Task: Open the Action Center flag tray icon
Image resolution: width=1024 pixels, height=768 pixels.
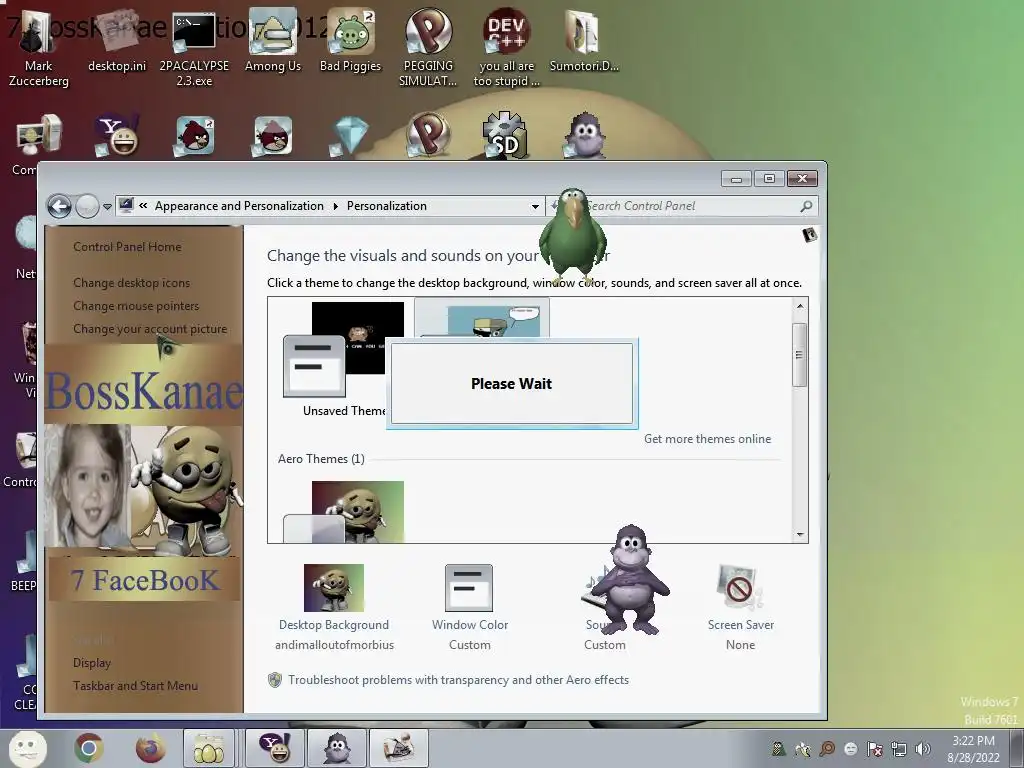Action: 875,749
